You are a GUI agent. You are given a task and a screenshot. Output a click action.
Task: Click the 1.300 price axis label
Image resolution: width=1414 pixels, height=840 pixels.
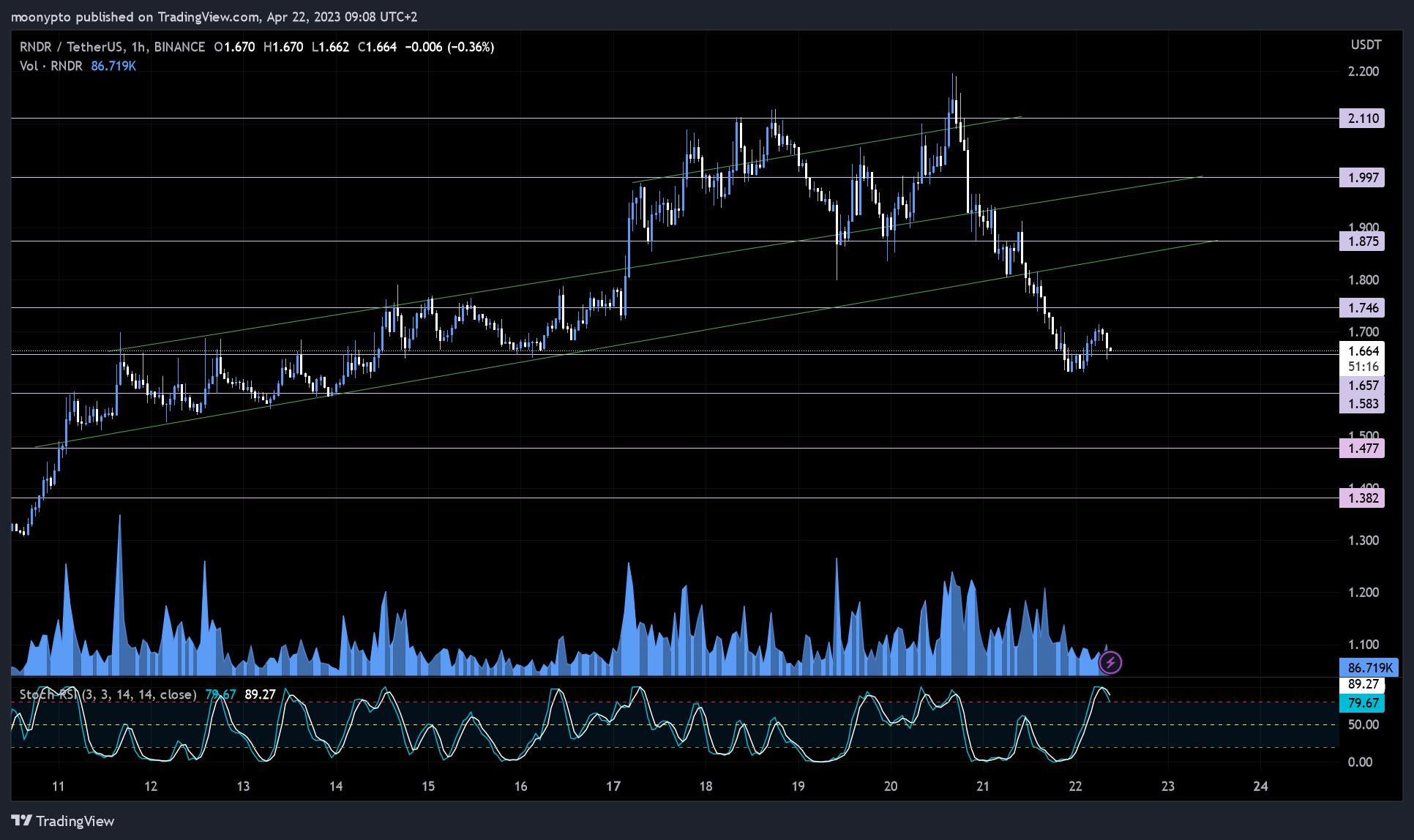1363,541
